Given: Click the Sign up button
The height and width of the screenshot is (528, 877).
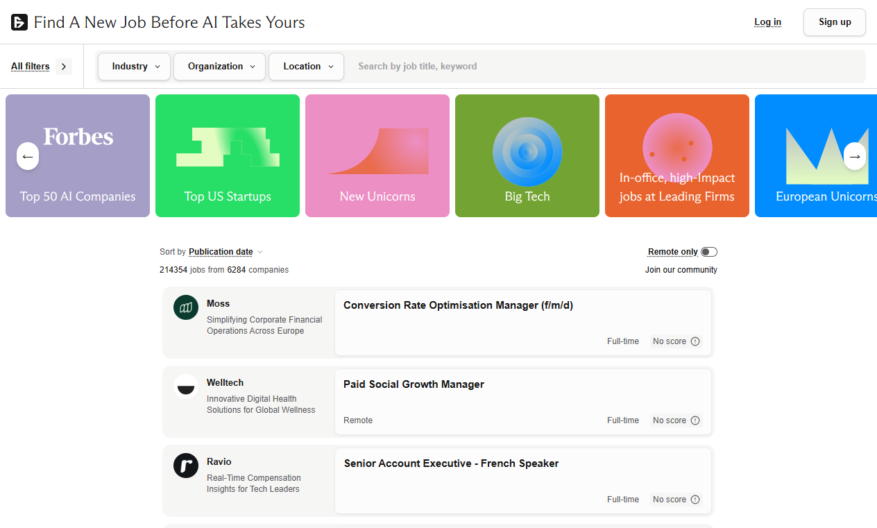Looking at the screenshot, I should tap(834, 22).
